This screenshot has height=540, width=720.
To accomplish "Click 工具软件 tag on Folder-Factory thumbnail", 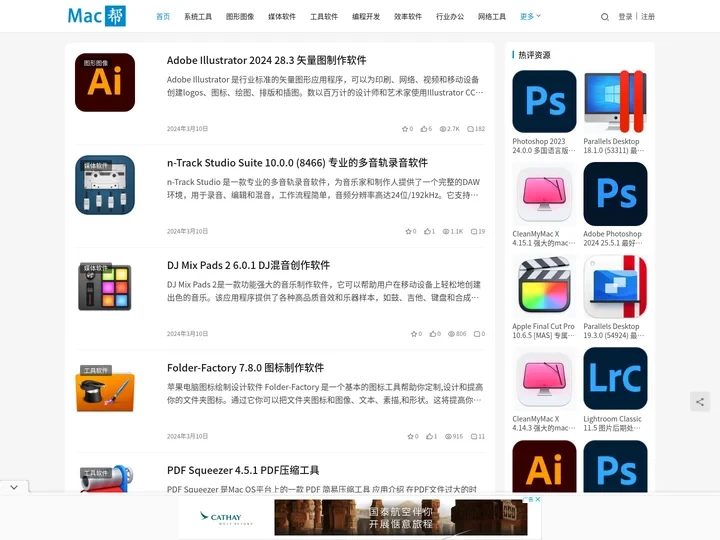I will pos(96,370).
